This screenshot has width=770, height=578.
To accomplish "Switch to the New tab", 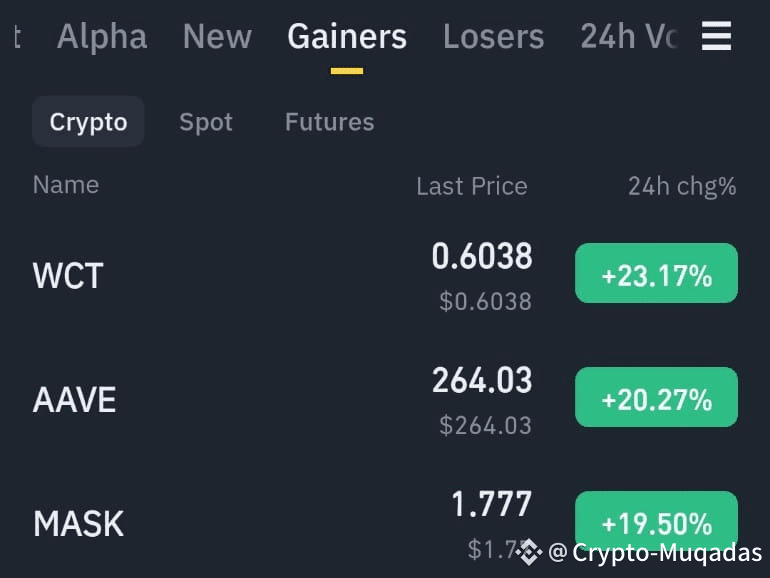I will click(218, 36).
